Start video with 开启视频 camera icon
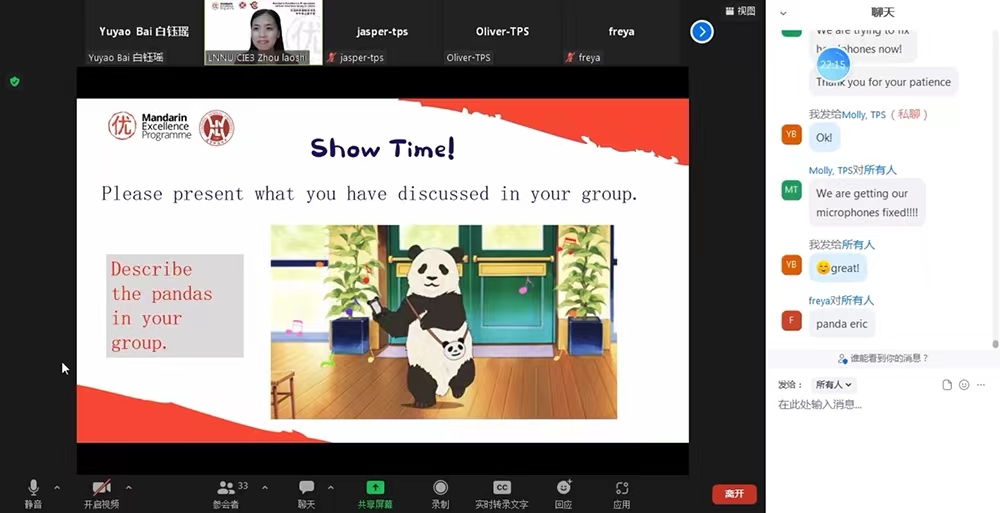1000x513 pixels. coord(101,488)
